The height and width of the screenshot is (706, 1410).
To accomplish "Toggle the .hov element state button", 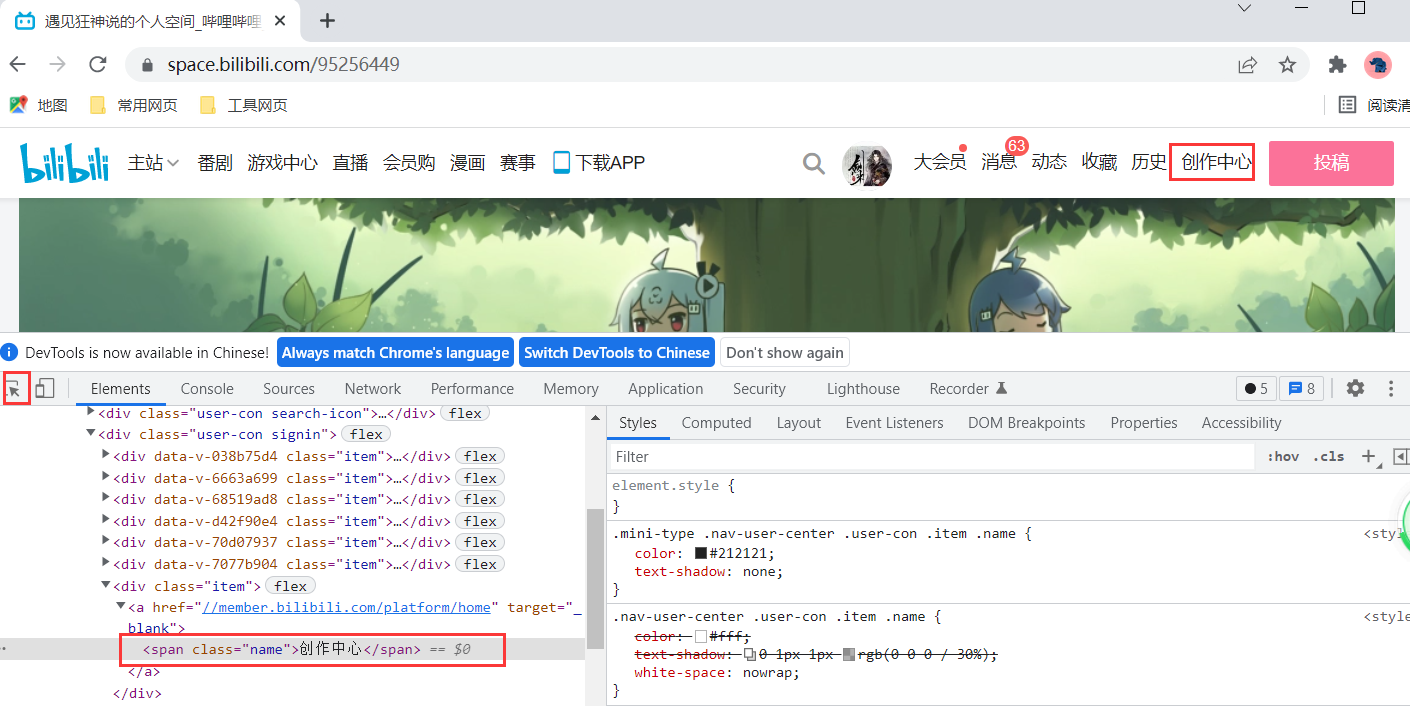I will click(1283, 456).
